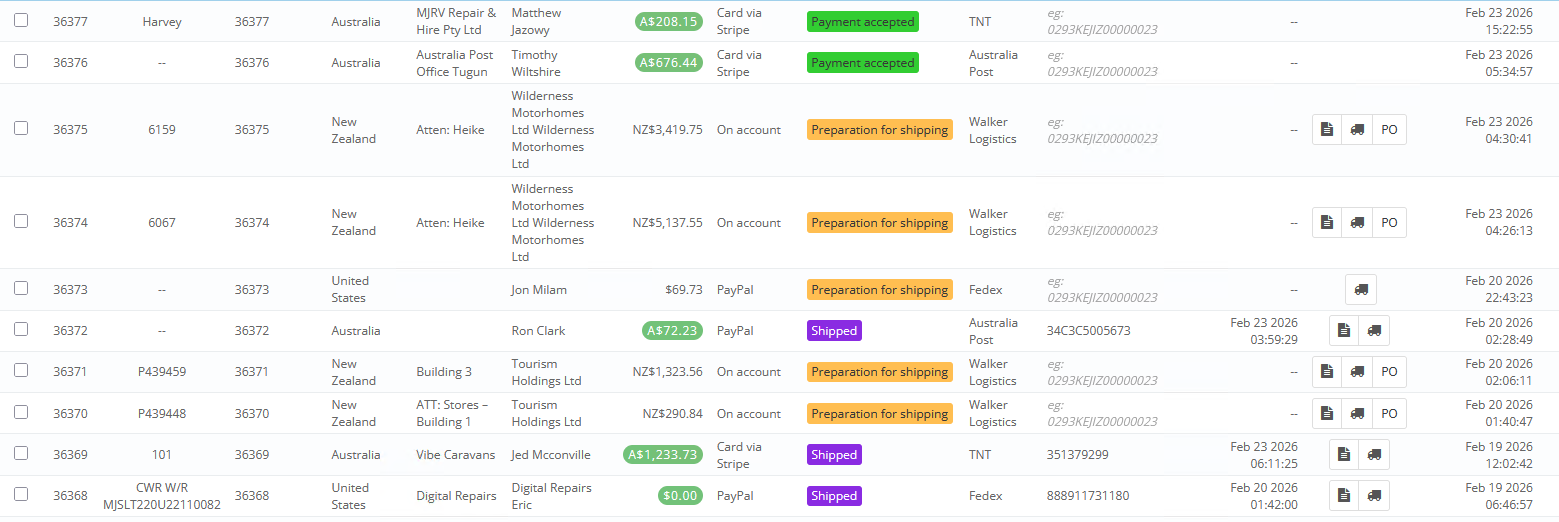Click the Payment accepted status for order 36376
Screen dimensions: 1559x522
[x=862, y=63]
